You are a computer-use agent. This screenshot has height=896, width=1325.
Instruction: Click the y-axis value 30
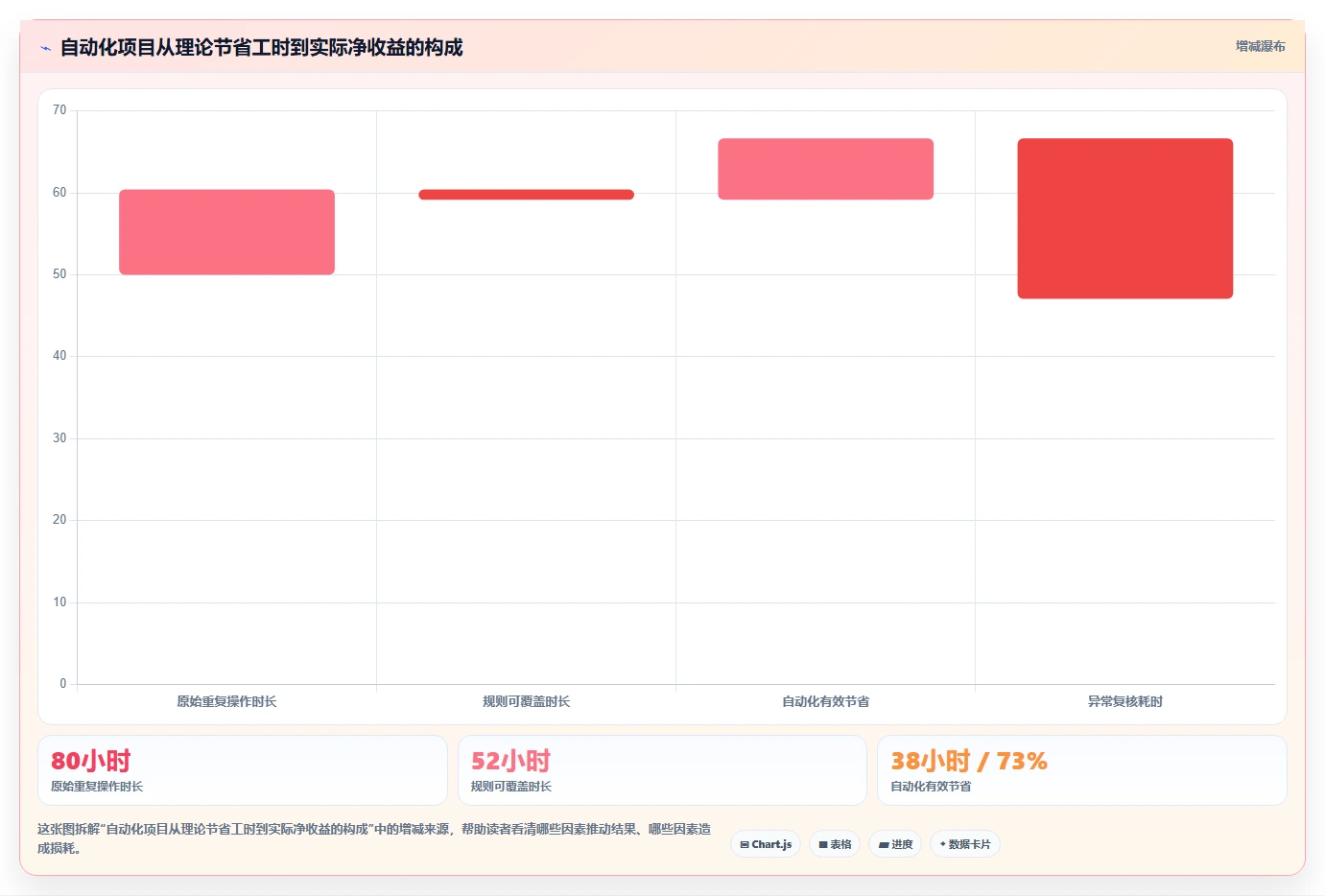[59, 438]
